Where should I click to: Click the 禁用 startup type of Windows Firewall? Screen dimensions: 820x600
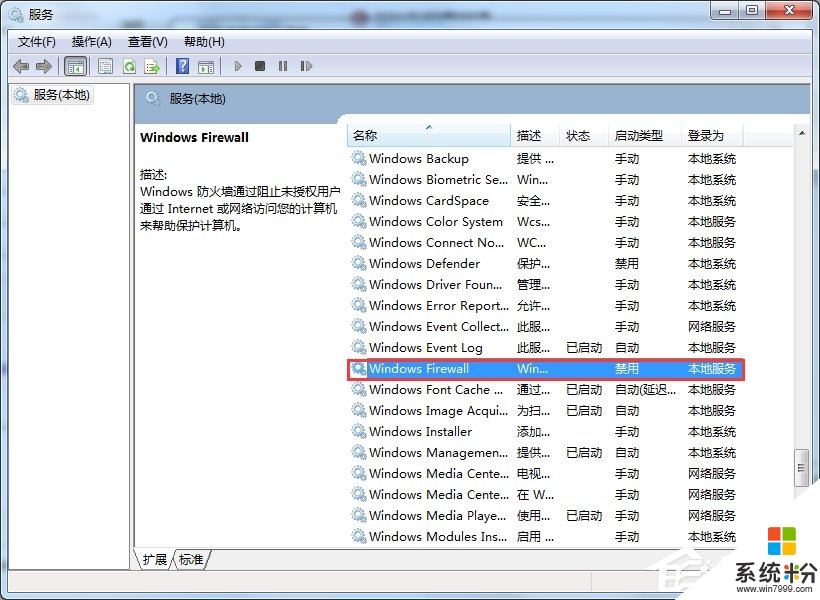(x=627, y=369)
